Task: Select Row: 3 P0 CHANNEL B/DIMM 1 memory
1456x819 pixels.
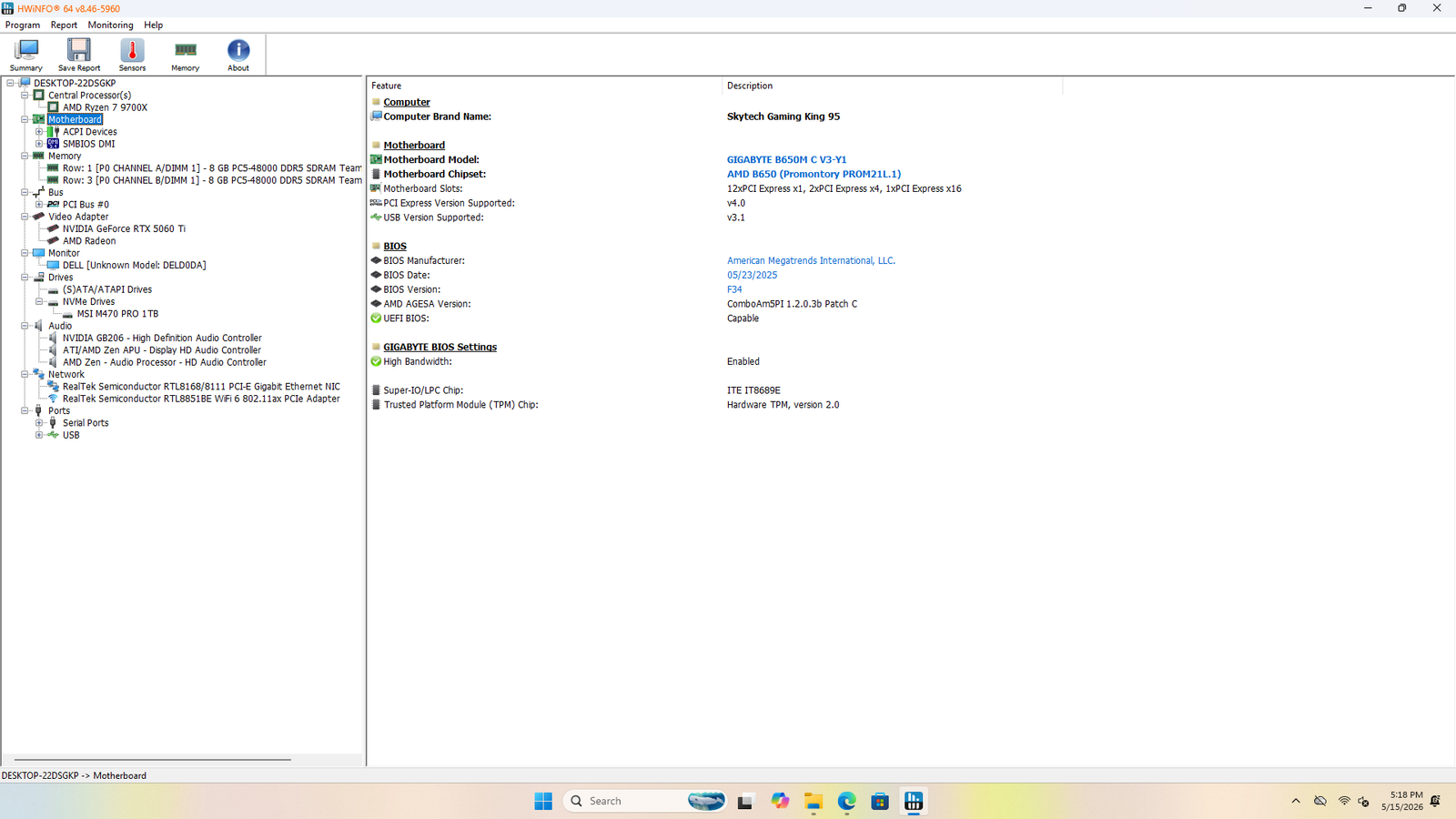Action: tap(212, 180)
